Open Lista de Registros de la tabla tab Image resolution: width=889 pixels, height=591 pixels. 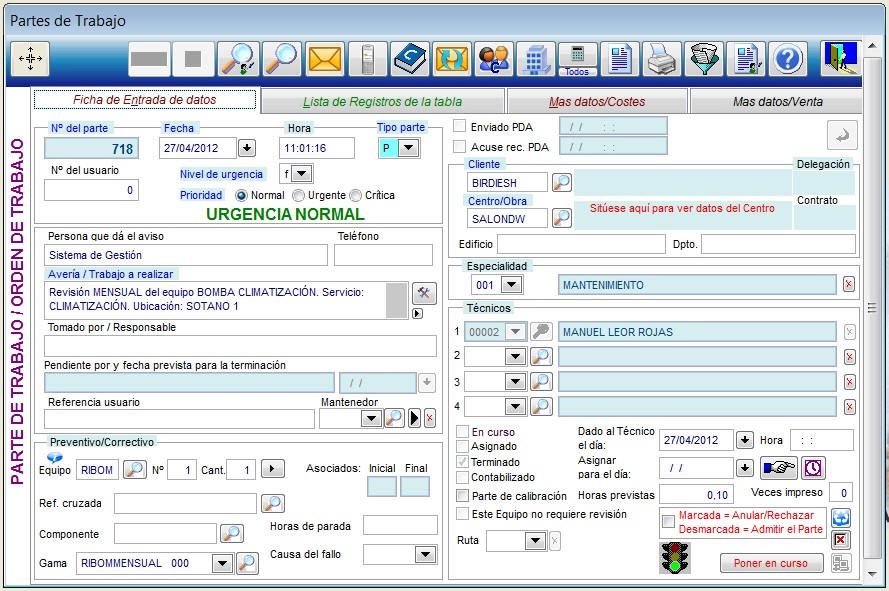coord(382,102)
